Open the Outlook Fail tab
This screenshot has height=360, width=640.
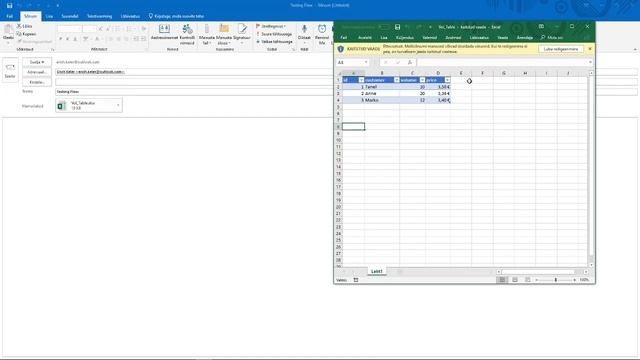click(9, 16)
